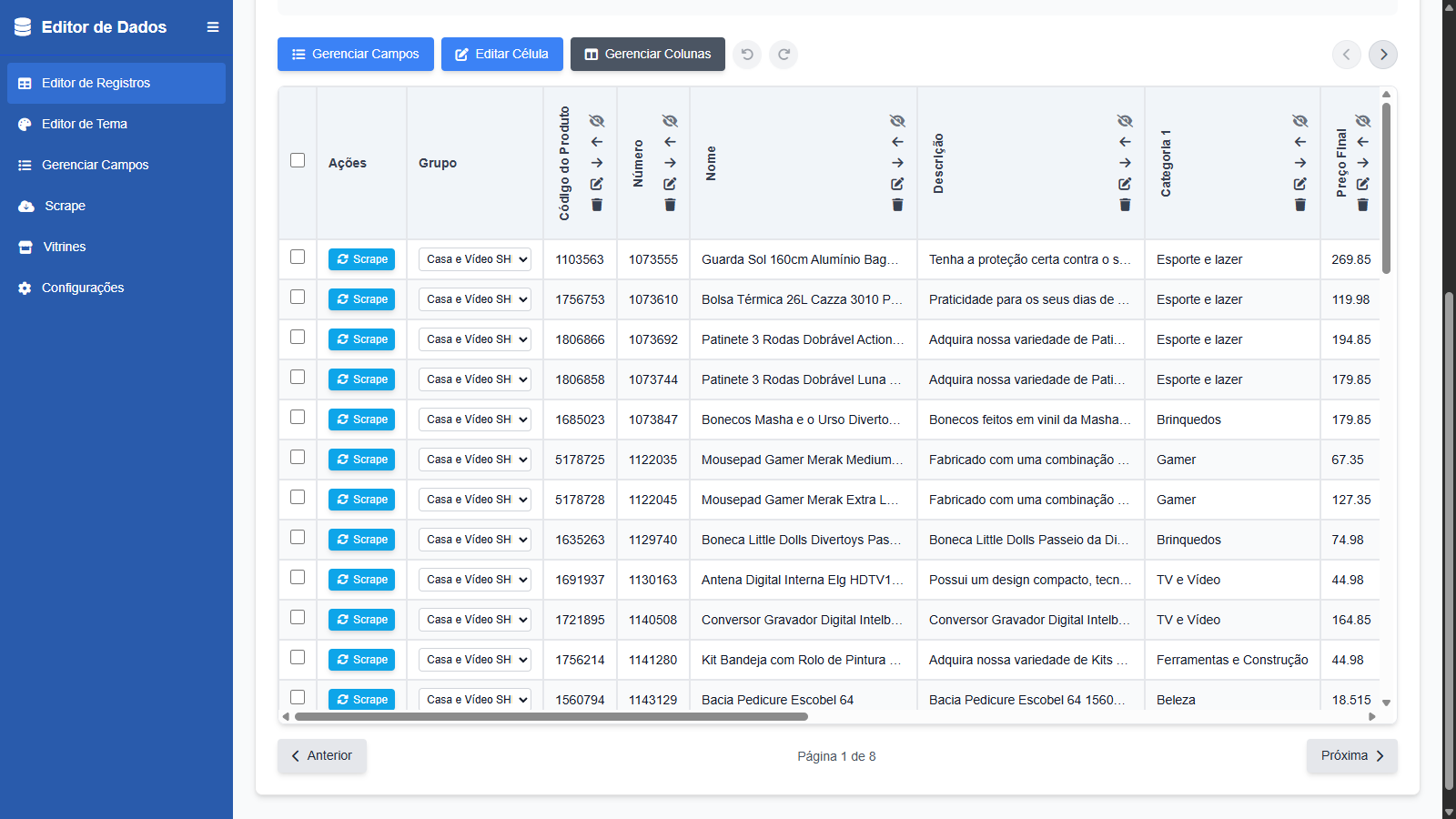This screenshot has height=819, width=1456.
Task: Go to Vitrines in sidebar
Action: pos(65,247)
